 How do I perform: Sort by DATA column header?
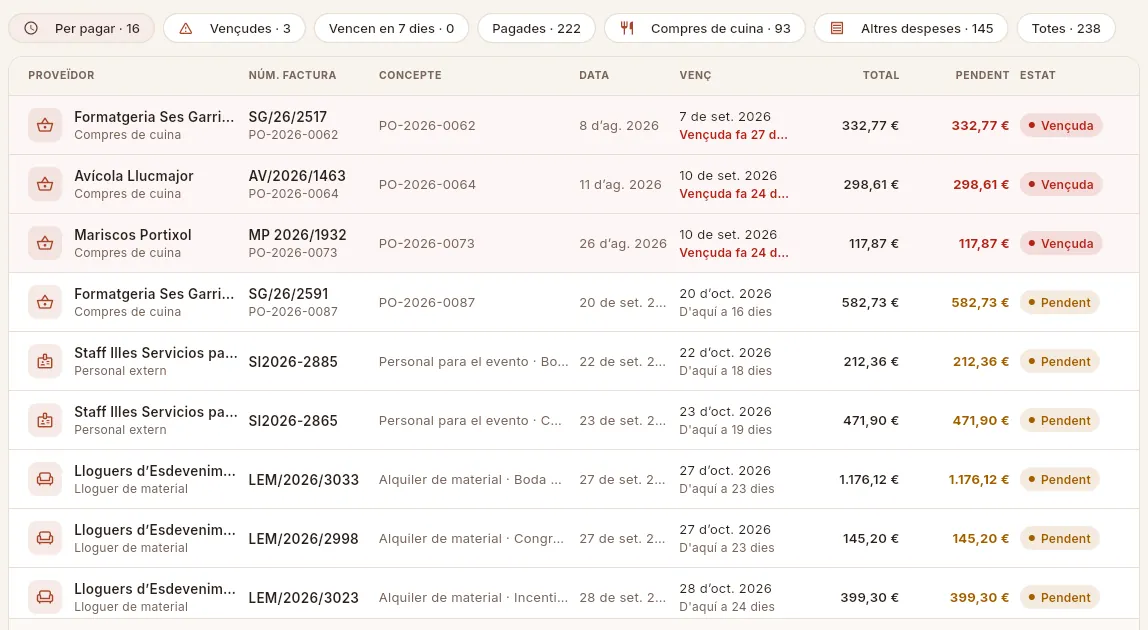(594, 75)
